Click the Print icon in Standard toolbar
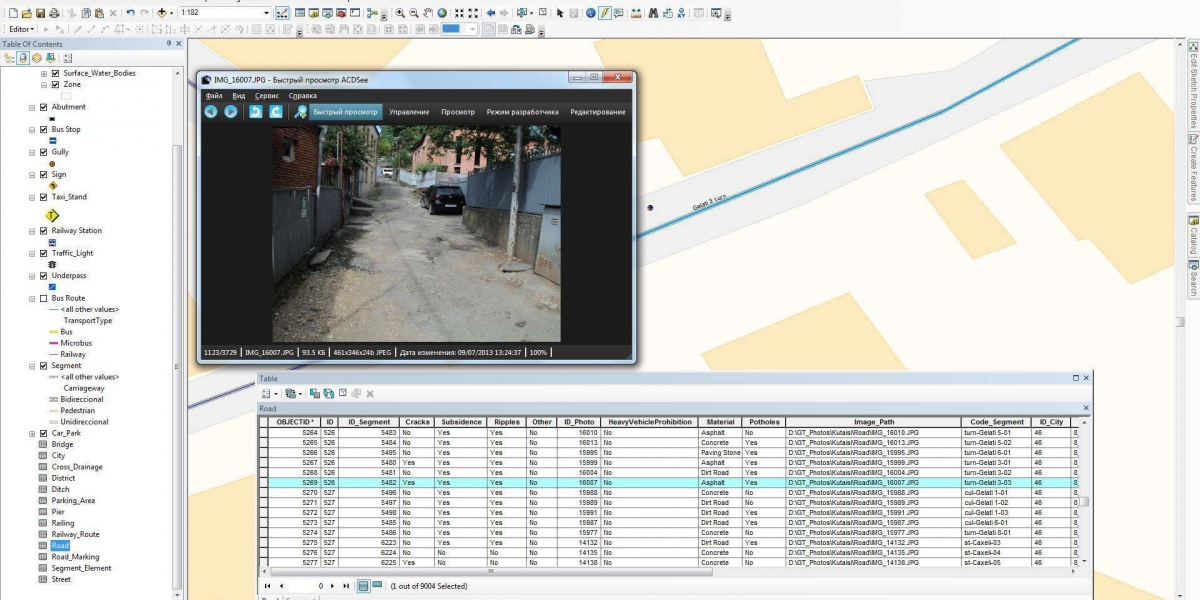This screenshot has width=1200, height=600. click(54, 13)
